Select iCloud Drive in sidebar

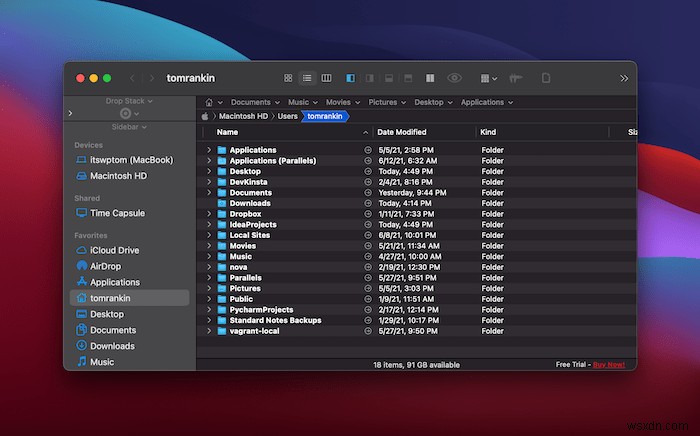(x=114, y=250)
